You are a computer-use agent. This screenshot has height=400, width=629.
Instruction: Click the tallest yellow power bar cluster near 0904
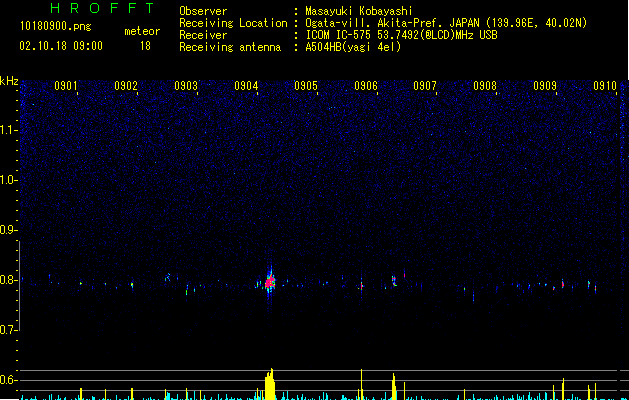coord(270,384)
